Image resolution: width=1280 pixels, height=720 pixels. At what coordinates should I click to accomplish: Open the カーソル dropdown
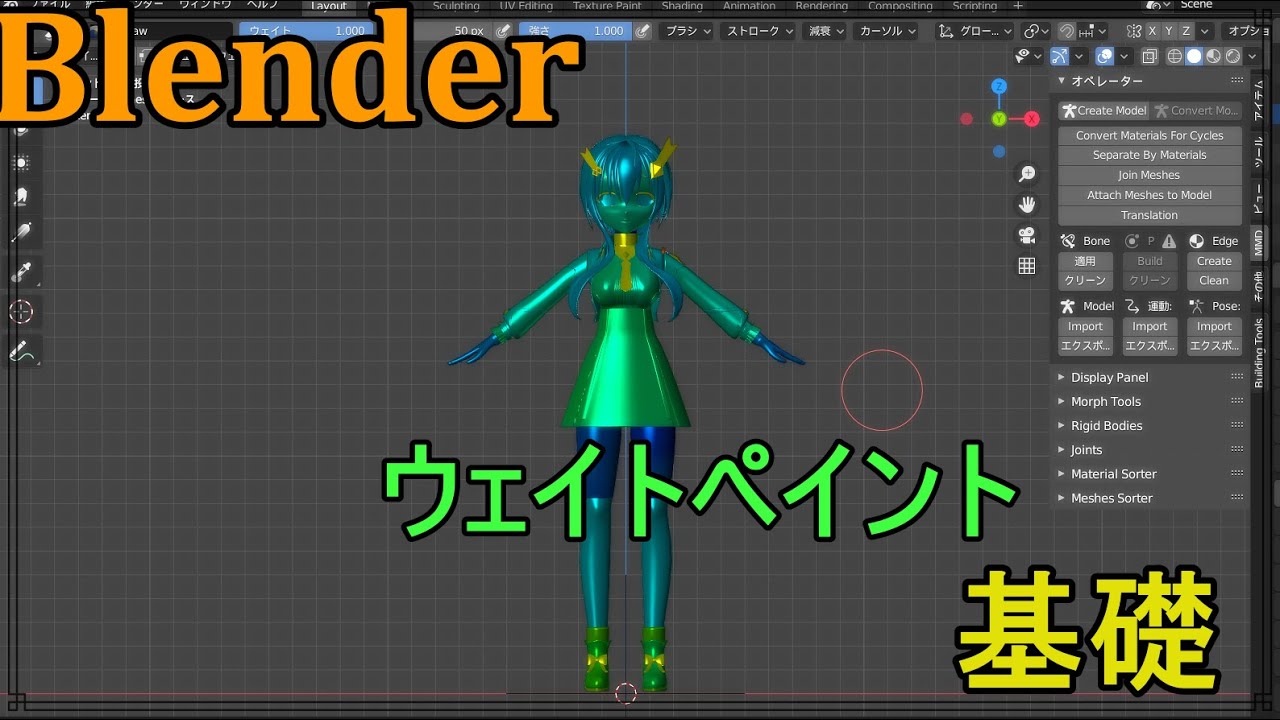[885, 31]
